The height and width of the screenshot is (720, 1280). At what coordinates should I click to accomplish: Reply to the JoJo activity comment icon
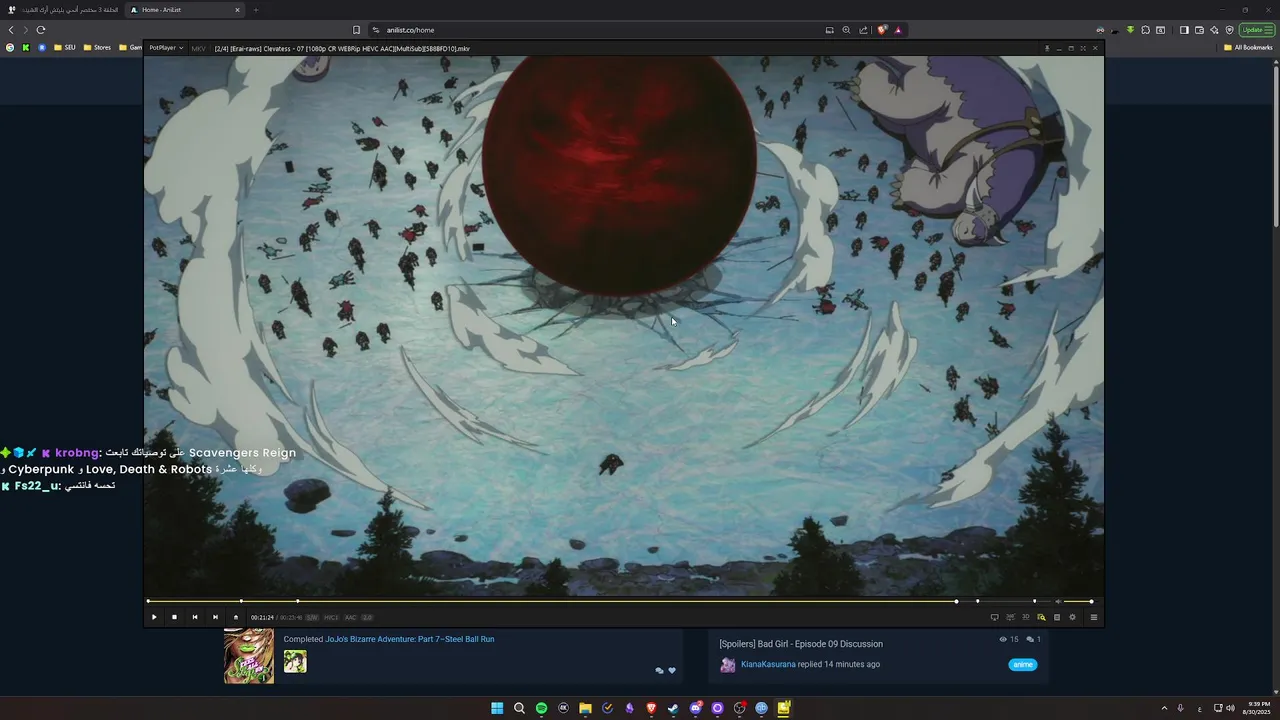(659, 671)
